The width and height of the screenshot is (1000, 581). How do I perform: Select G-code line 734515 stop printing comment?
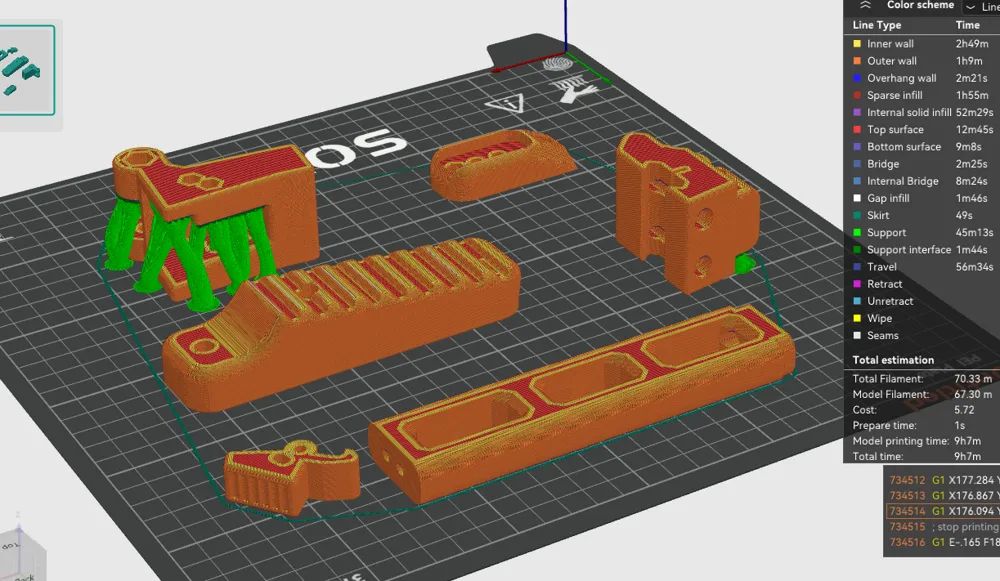[x=940, y=526]
